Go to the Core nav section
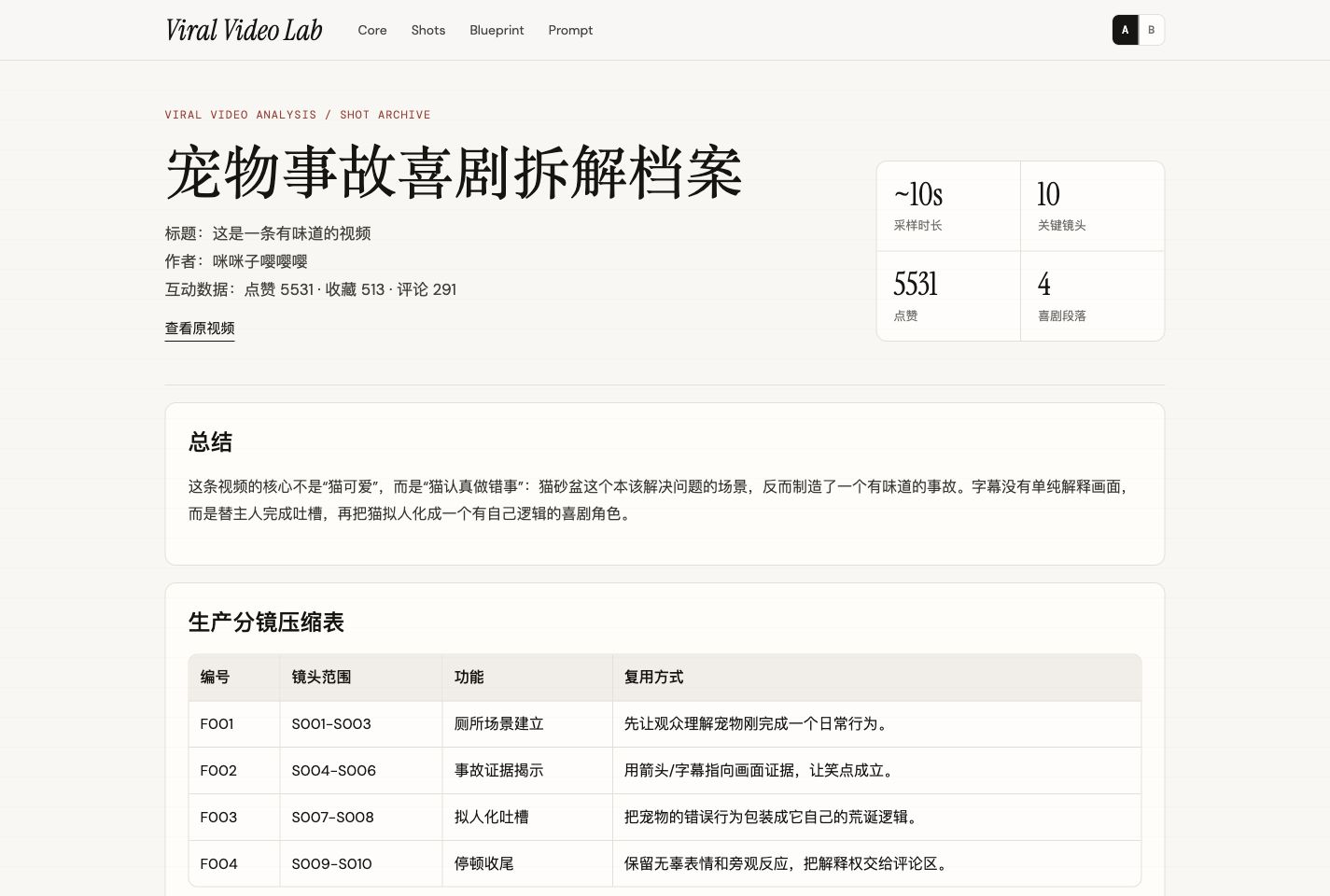 [x=372, y=30]
